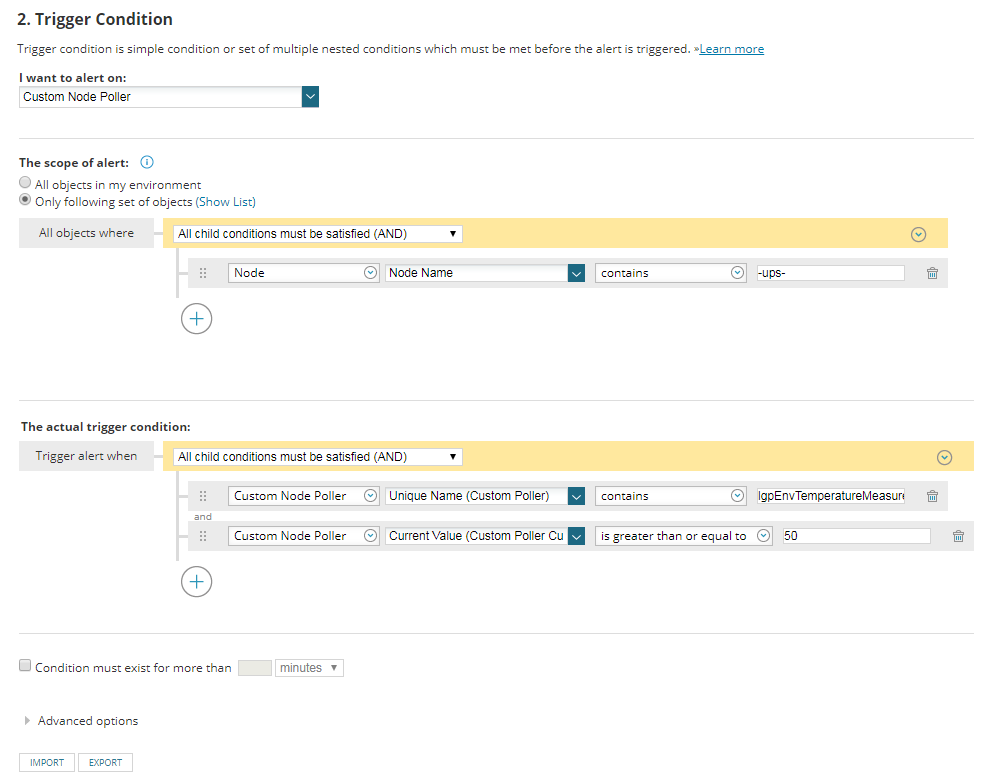Click the Show List link

point(225,202)
